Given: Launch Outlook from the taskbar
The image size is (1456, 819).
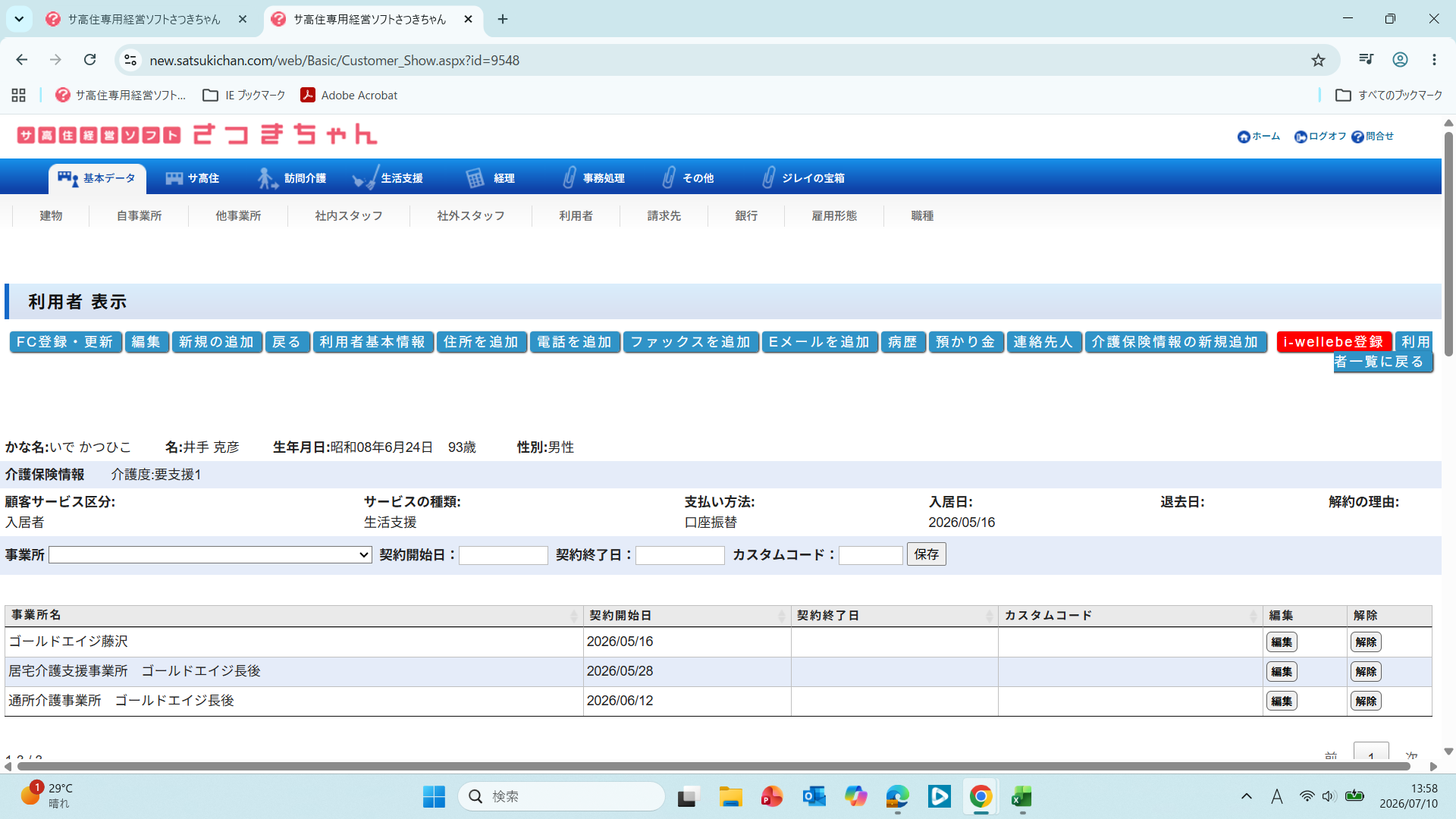Looking at the screenshot, I should point(814,796).
